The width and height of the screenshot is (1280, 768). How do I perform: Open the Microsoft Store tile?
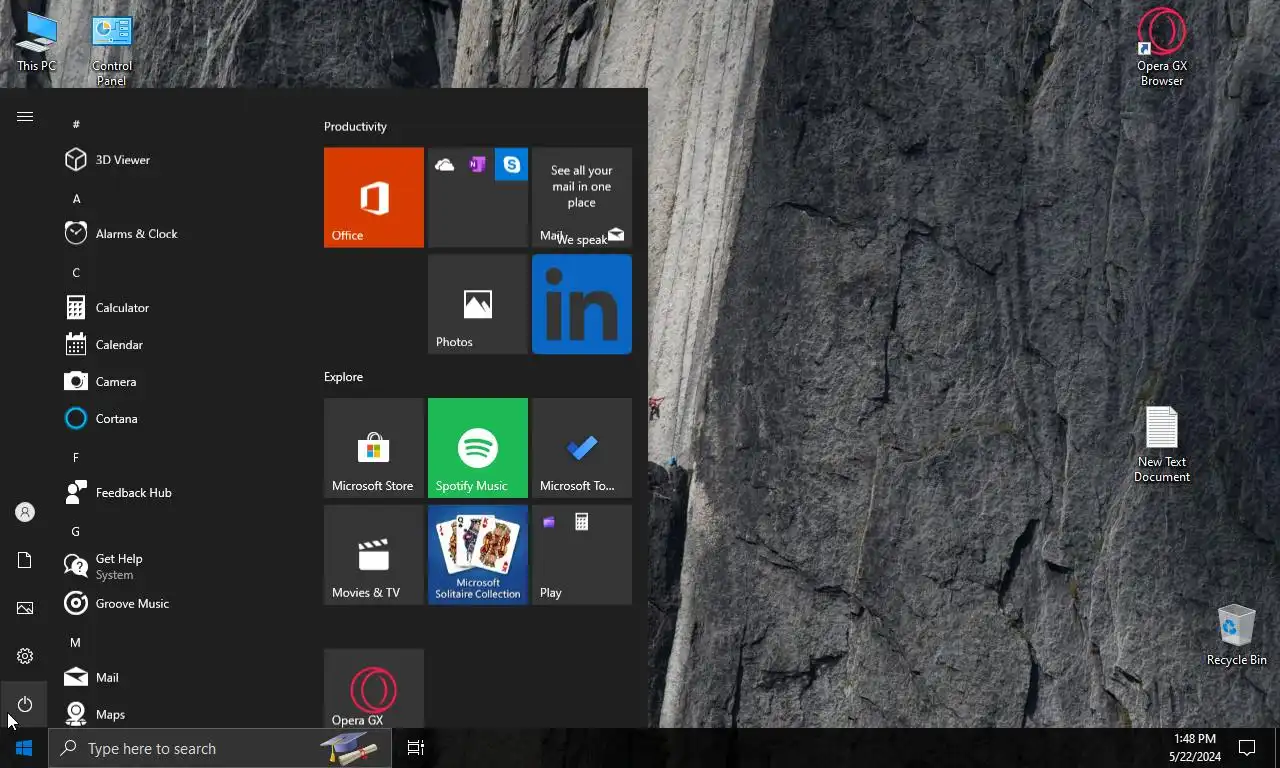pos(374,448)
